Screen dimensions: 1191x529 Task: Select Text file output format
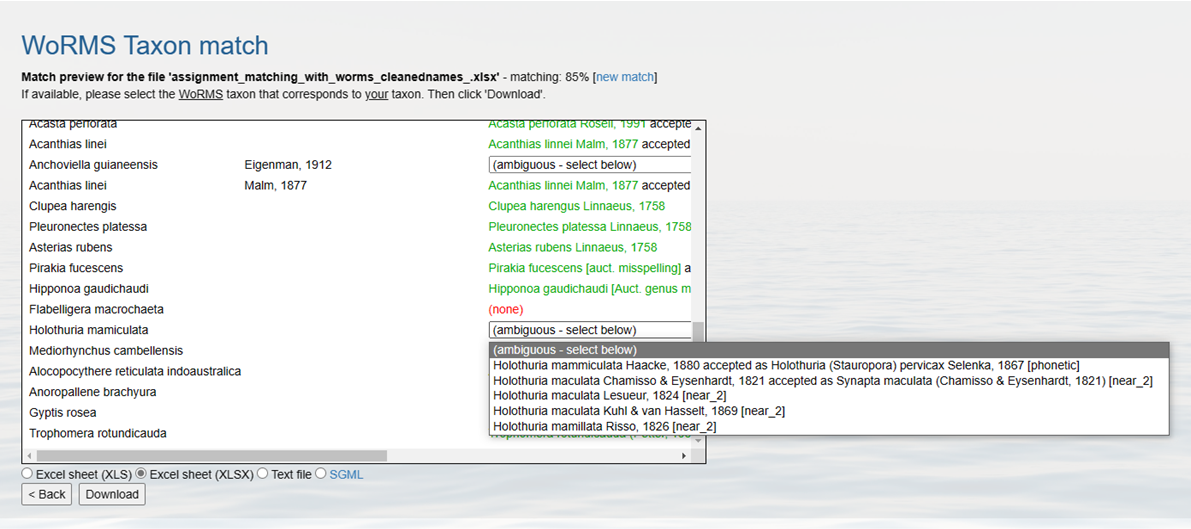tap(263, 474)
